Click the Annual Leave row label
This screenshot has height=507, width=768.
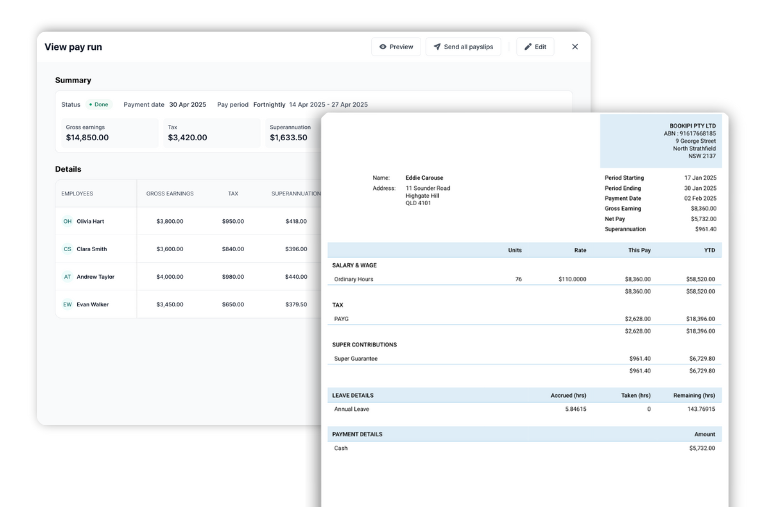(x=352, y=409)
